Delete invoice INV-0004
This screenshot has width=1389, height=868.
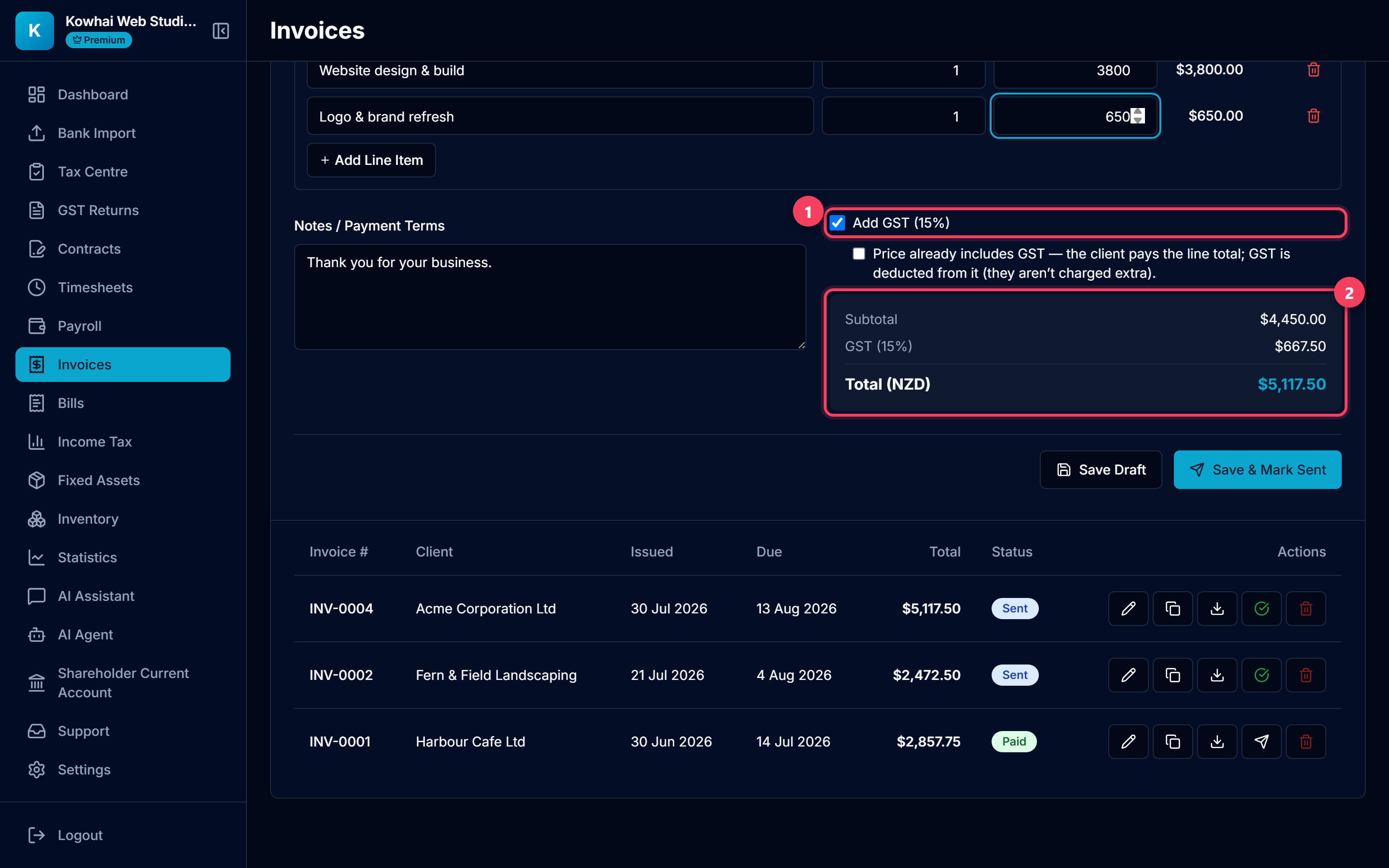1306,609
